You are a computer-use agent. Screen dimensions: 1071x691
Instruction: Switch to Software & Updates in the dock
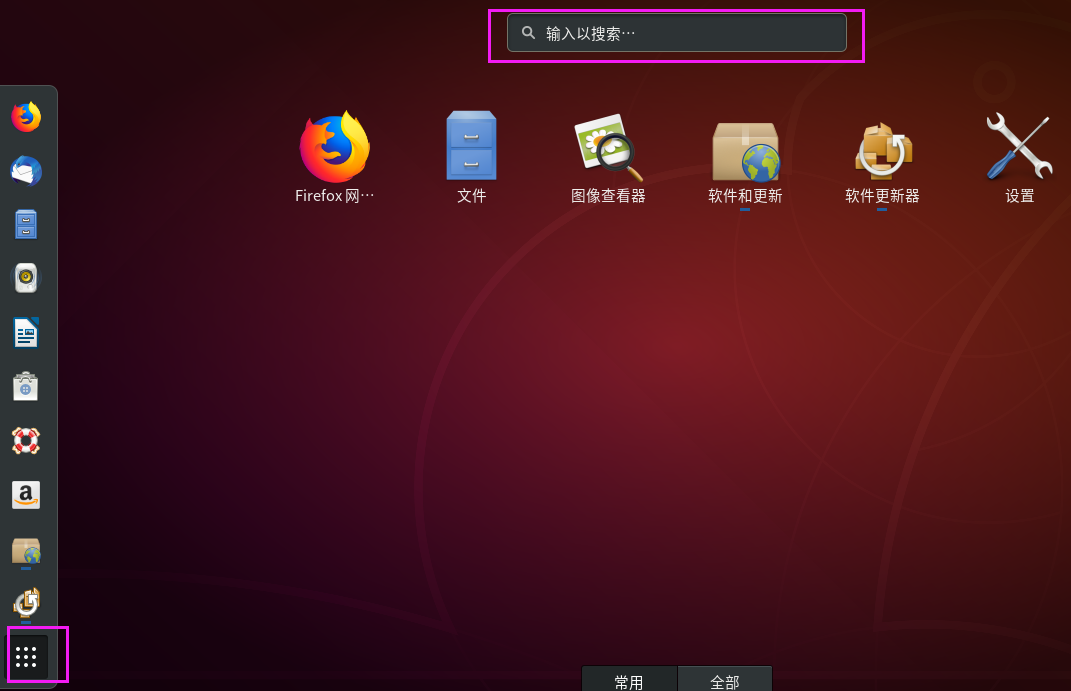click(x=26, y=550)
